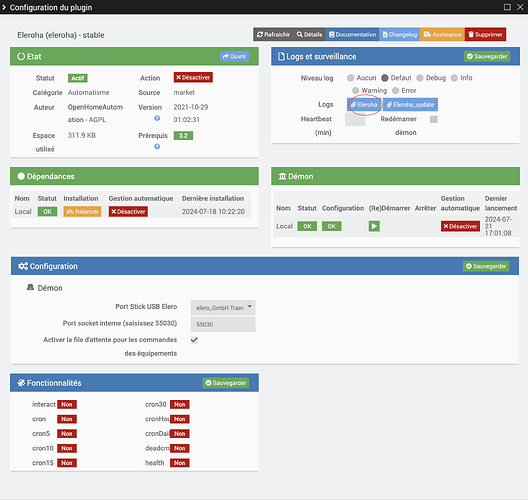Toggle the Redémarrer démon checkbox

point(434,119)
